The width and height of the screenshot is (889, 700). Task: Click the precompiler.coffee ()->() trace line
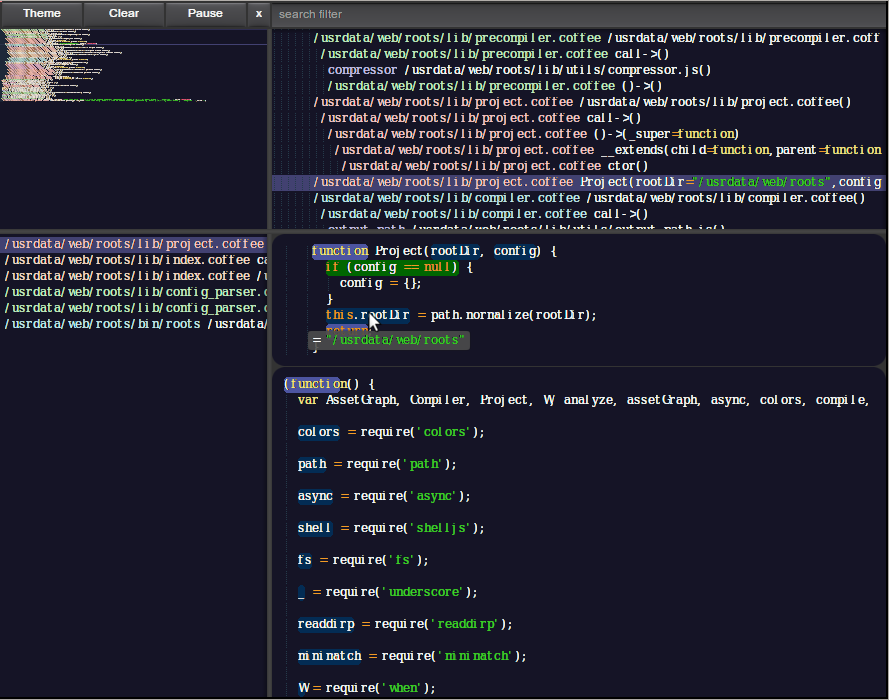point(494,86)
